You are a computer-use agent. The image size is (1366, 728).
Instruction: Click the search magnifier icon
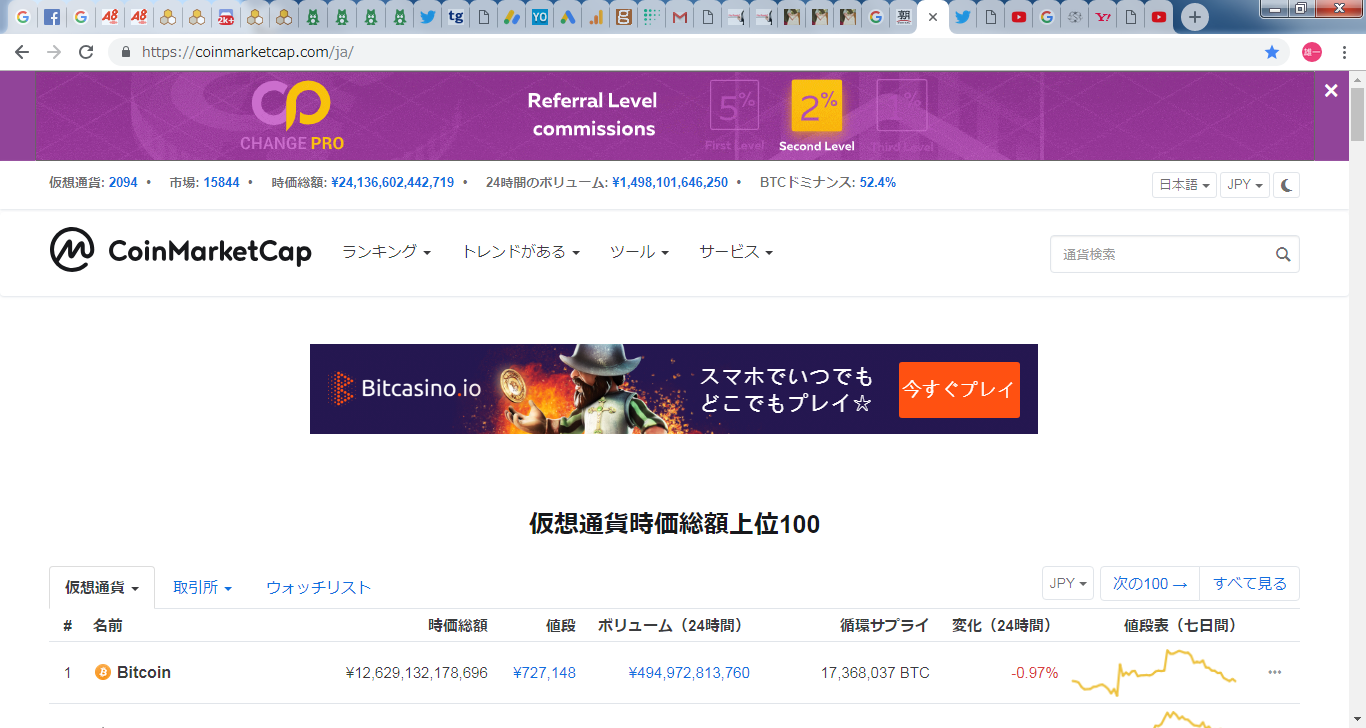point(1283,255)
